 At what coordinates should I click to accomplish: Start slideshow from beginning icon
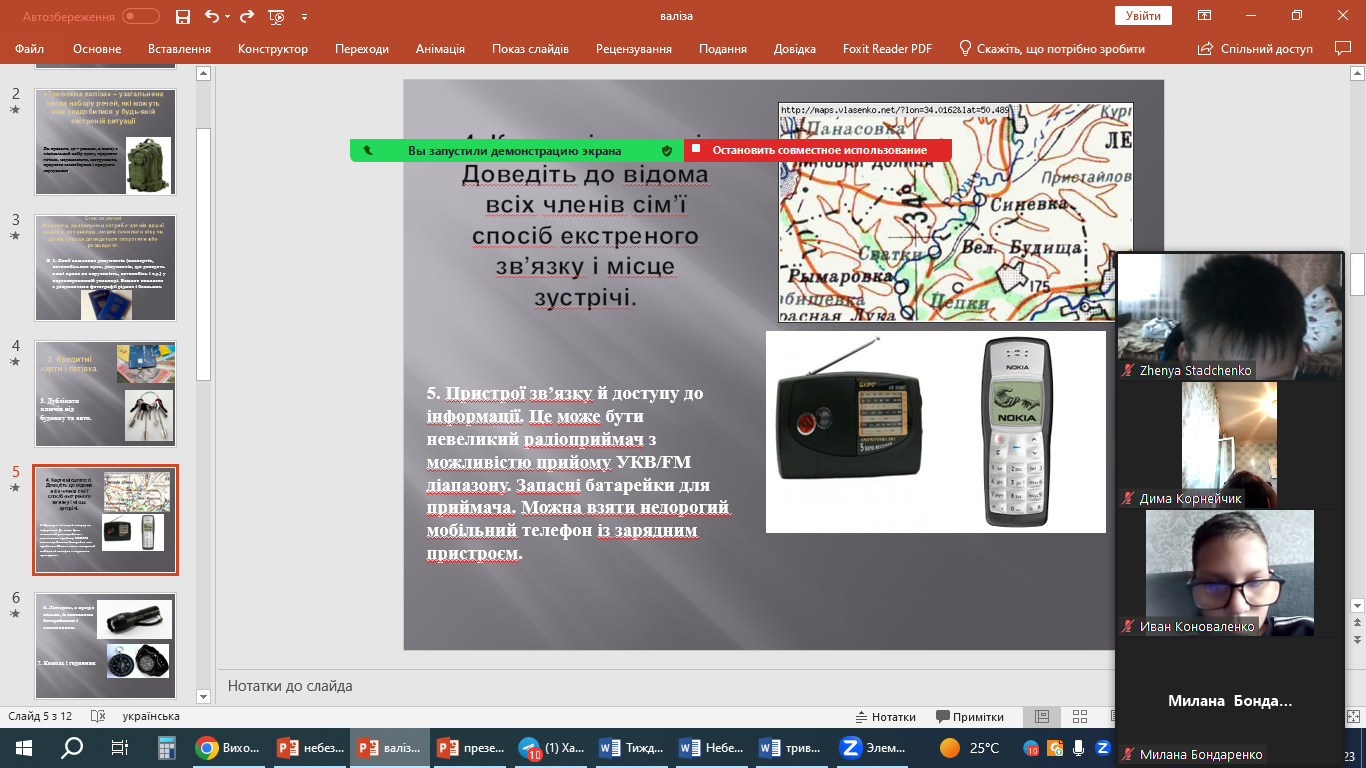point(276,16)
